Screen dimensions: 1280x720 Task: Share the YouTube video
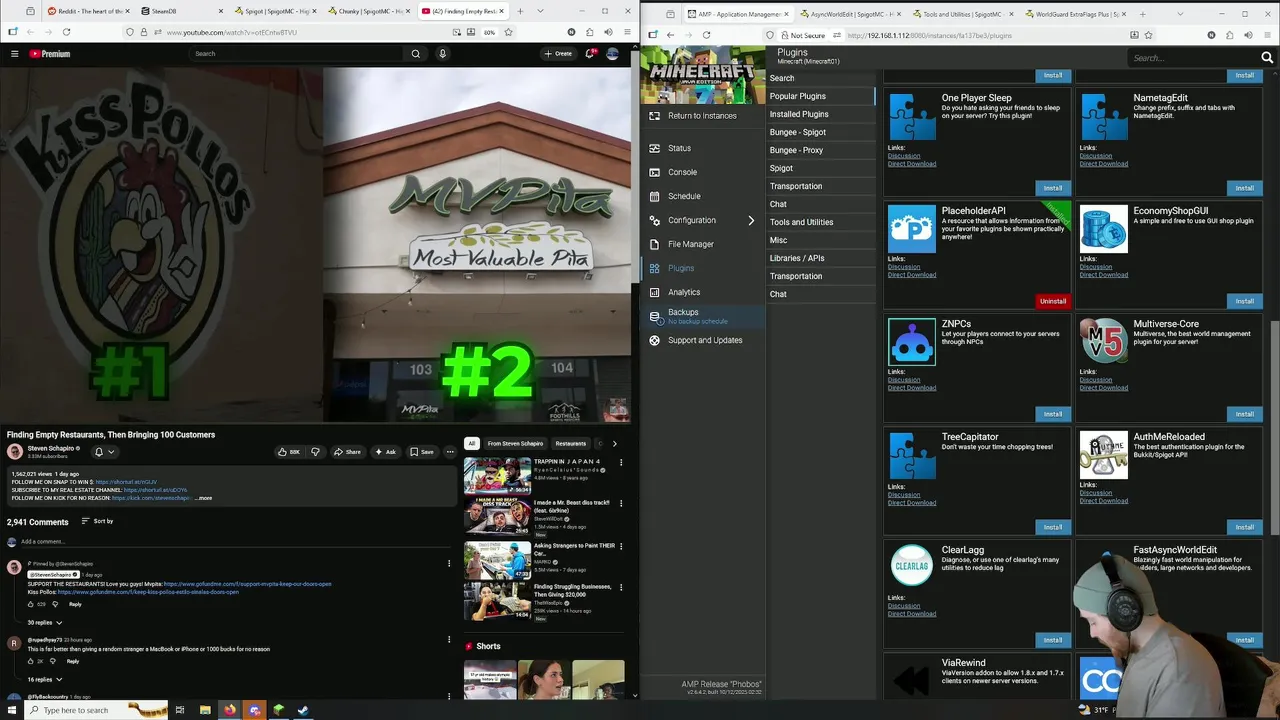coord(347,452)
